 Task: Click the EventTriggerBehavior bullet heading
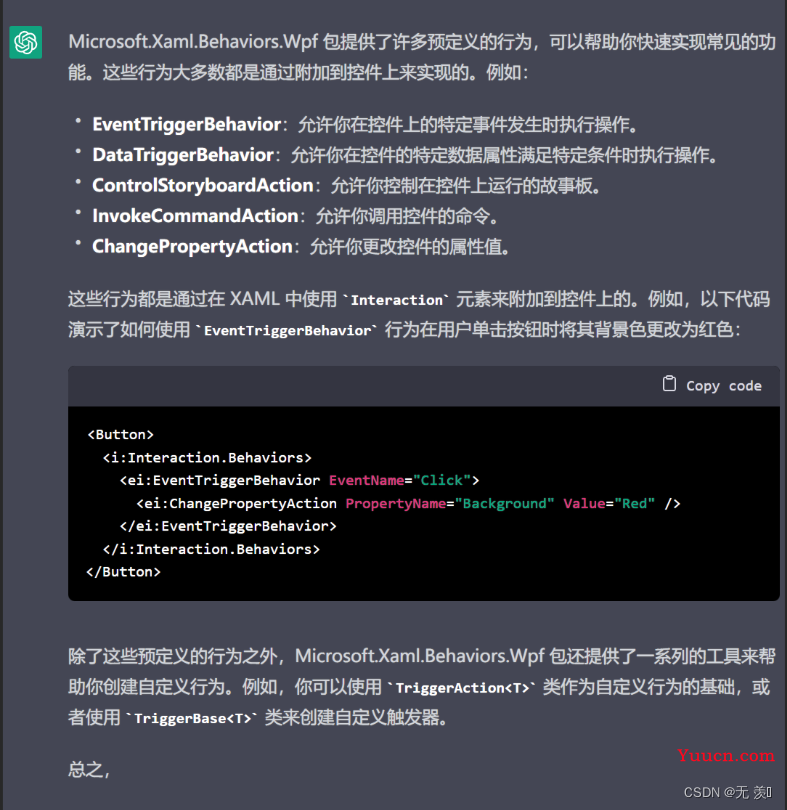[187, 124]
